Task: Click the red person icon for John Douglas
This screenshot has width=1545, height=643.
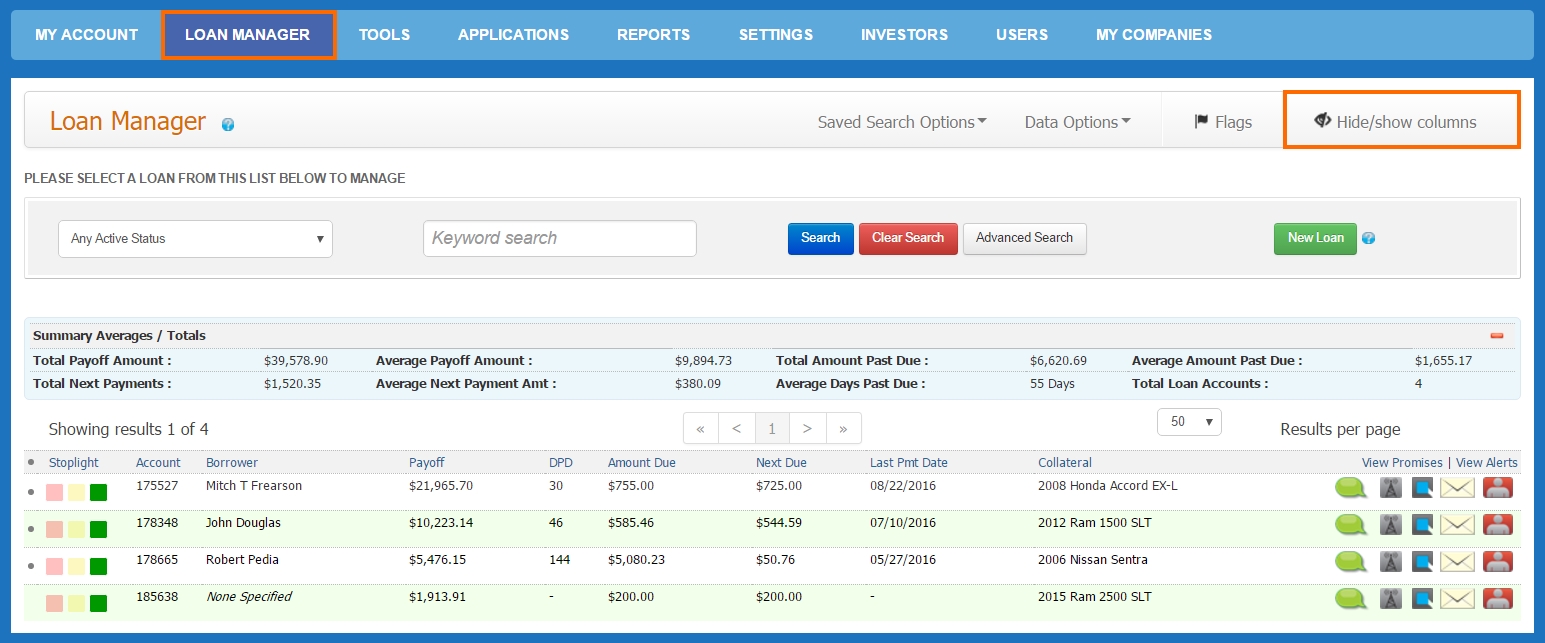Action: click(x=1497, y=524)
